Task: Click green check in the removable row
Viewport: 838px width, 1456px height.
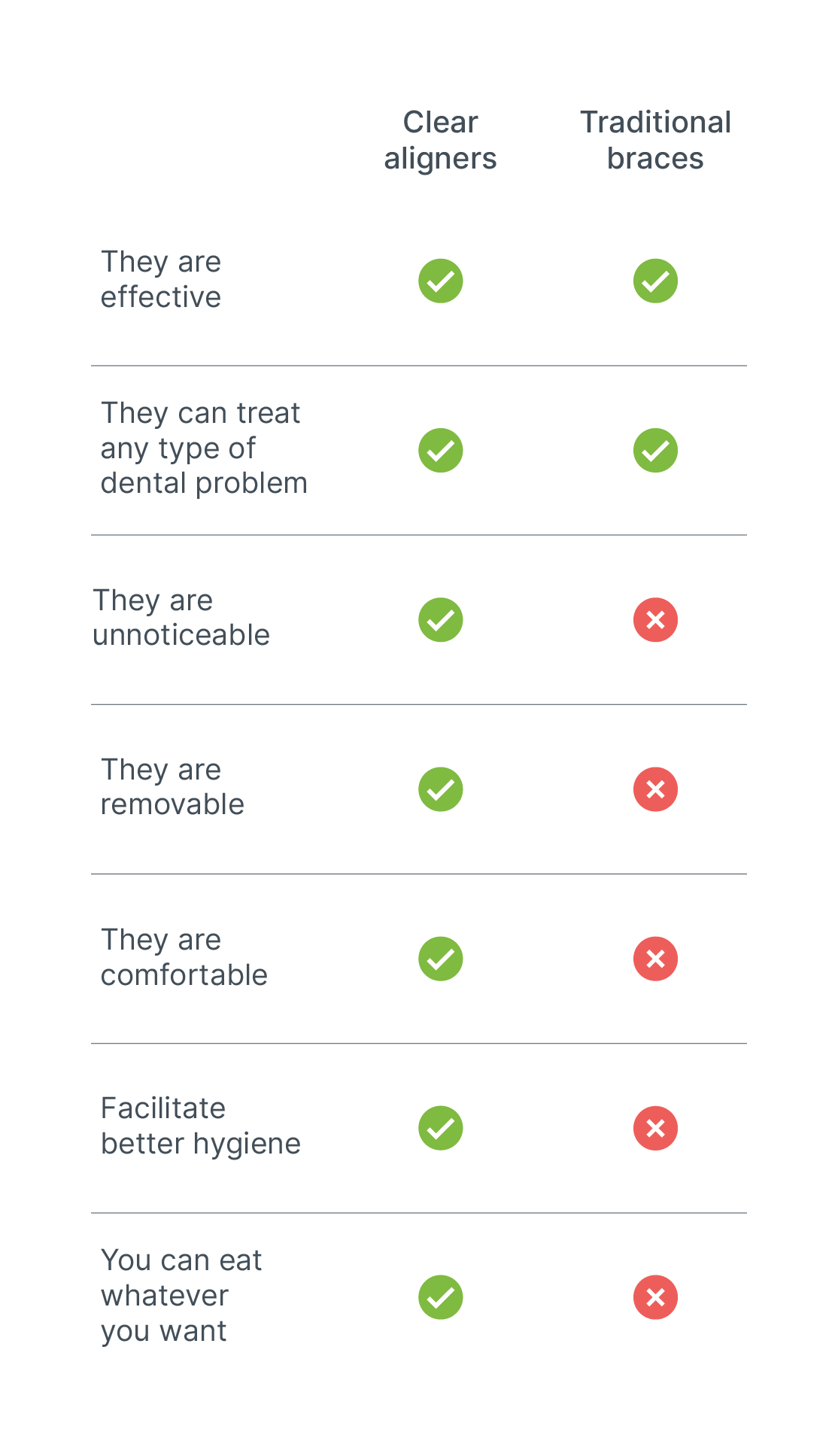Action: pyautogui.click(x=440, y=789)
